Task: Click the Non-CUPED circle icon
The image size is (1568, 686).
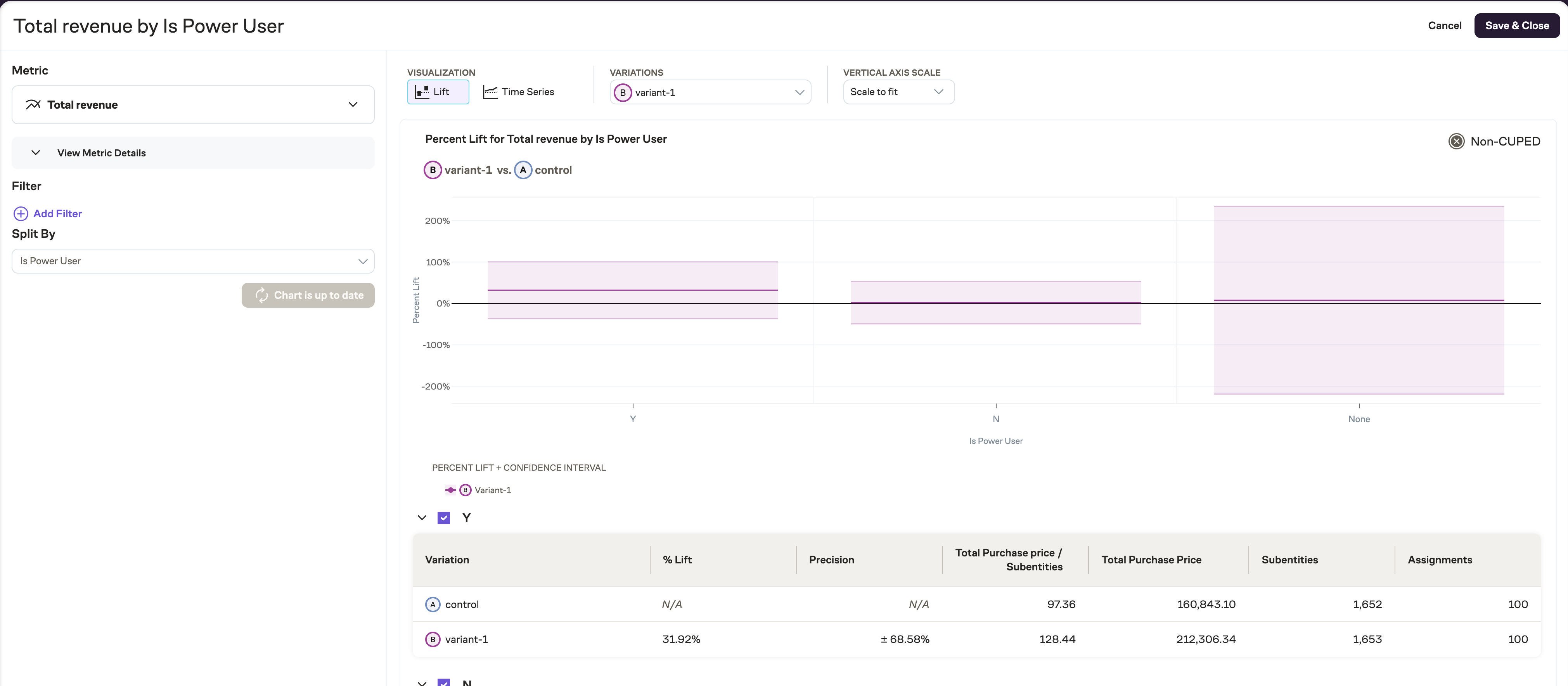Action: [1456, 141]
